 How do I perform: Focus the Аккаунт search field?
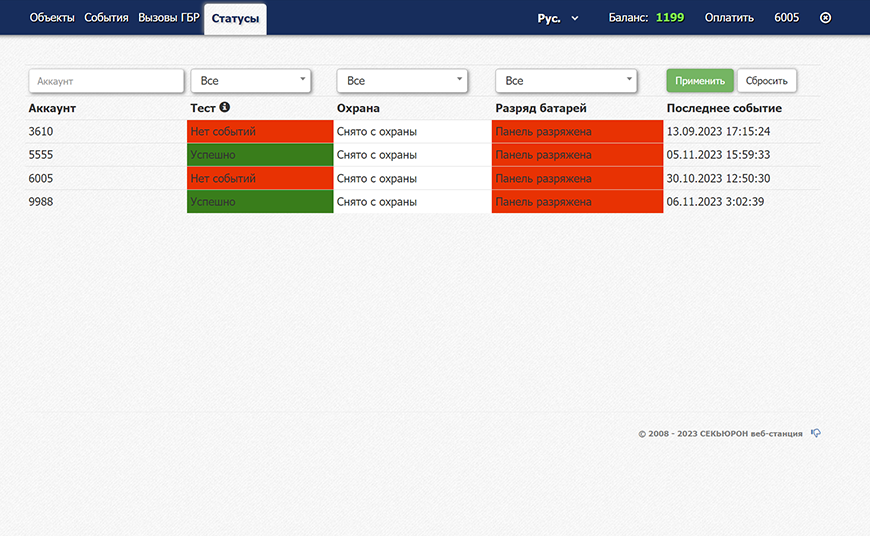[x=107, y=81]
